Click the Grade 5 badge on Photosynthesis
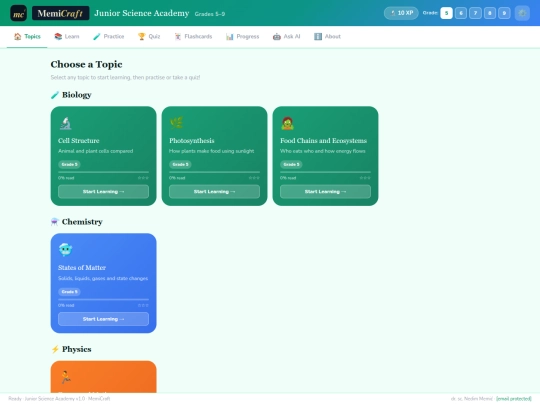This screenshot has height=405, width=540. point(180,164)
